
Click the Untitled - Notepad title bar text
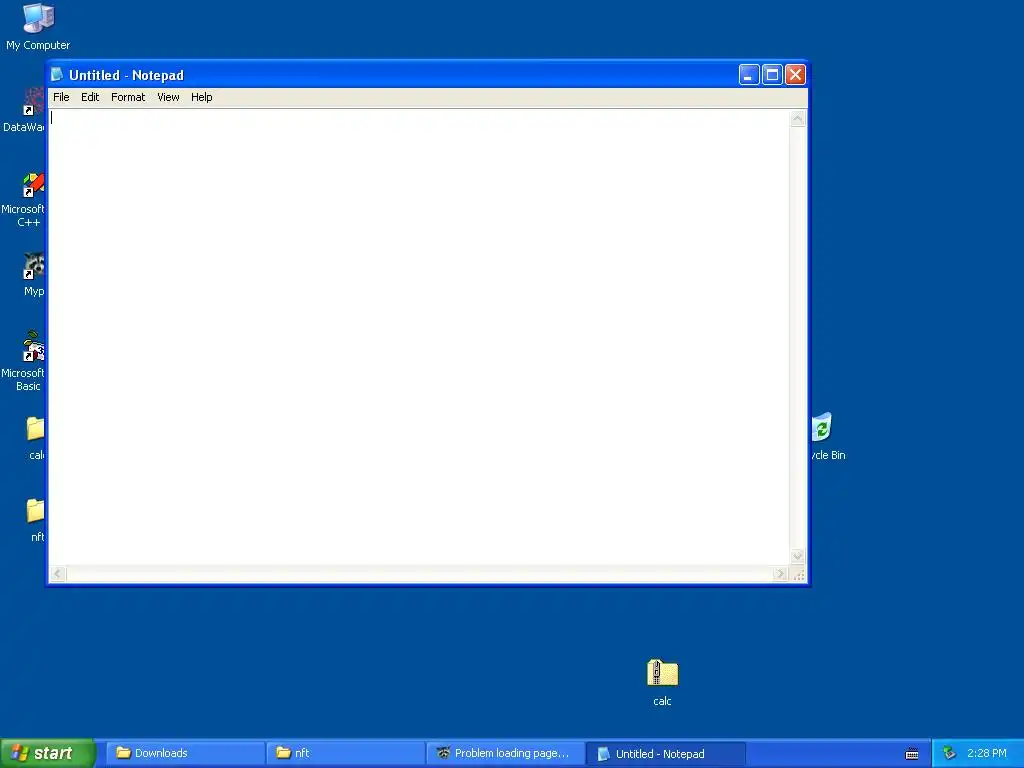pyautogui.click(x=127, y=75)
